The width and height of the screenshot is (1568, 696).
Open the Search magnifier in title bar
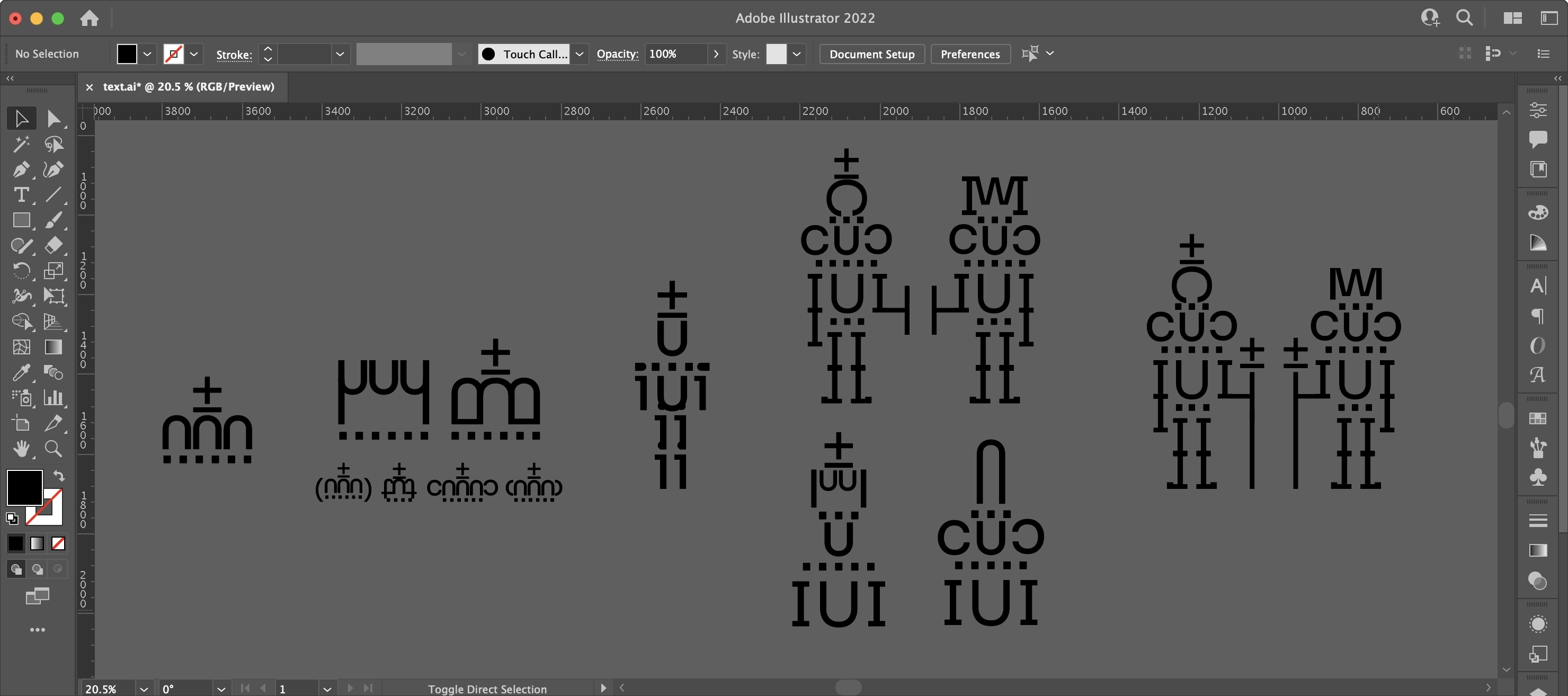coord(1465,17)
